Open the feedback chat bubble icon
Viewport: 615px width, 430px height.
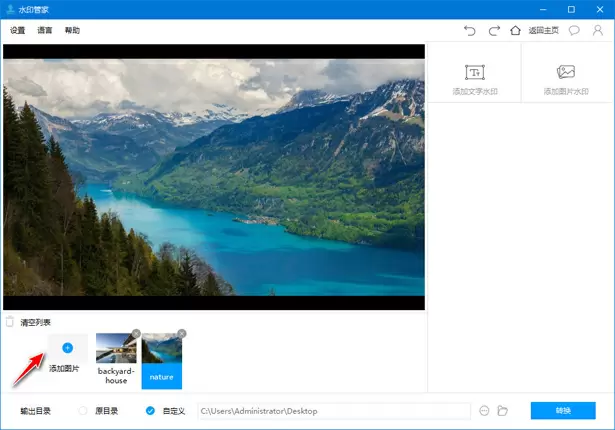point(574,31)
